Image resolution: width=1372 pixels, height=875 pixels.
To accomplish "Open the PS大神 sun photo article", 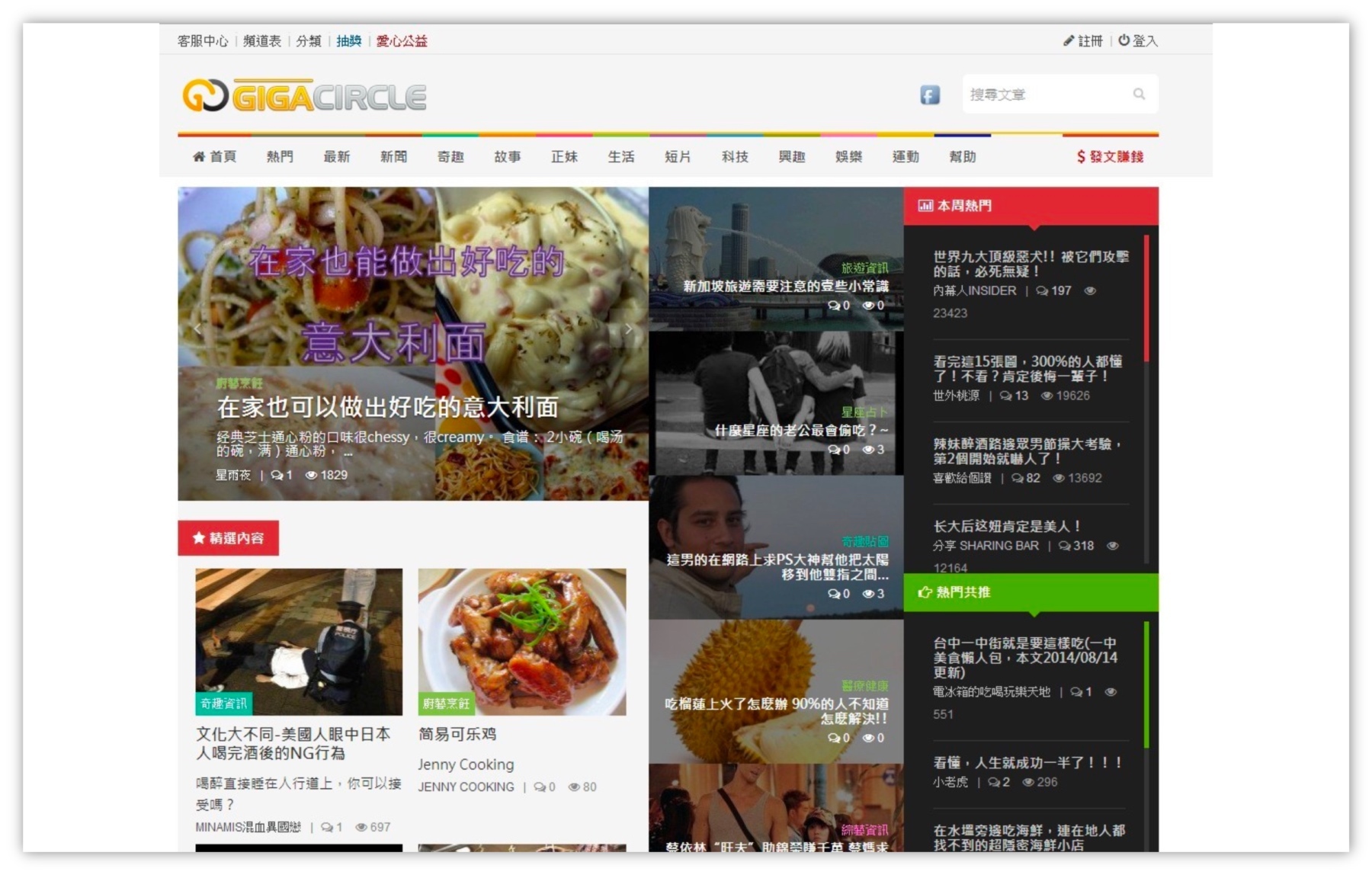I will point(777,567).
